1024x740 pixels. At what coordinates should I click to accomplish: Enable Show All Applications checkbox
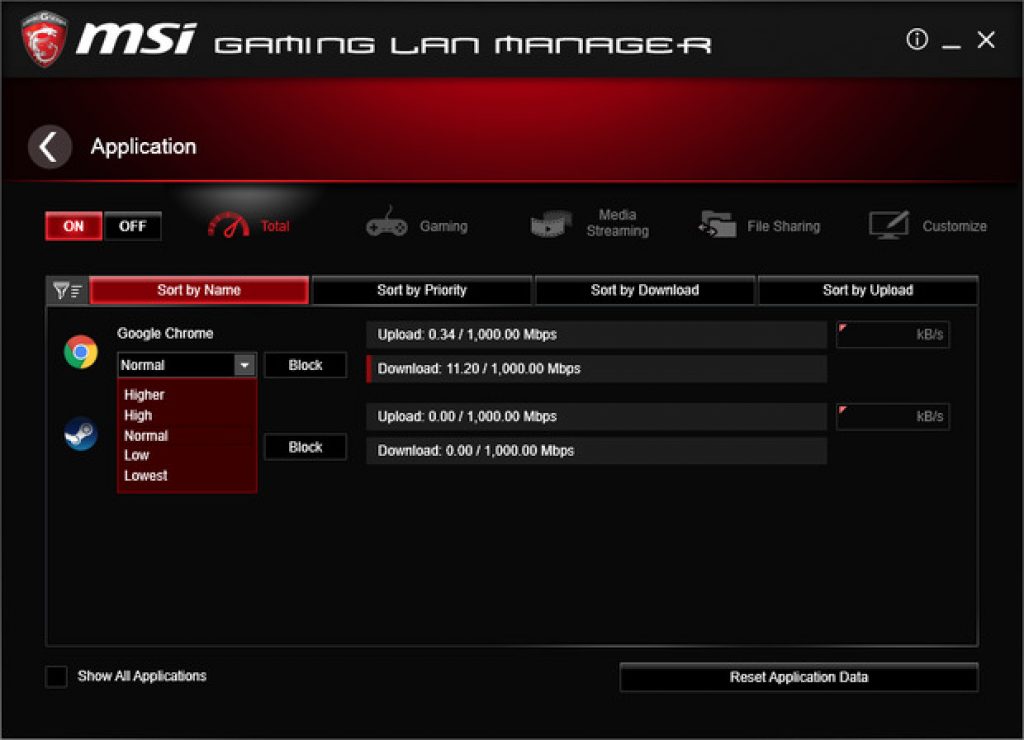tap(56, 677)
